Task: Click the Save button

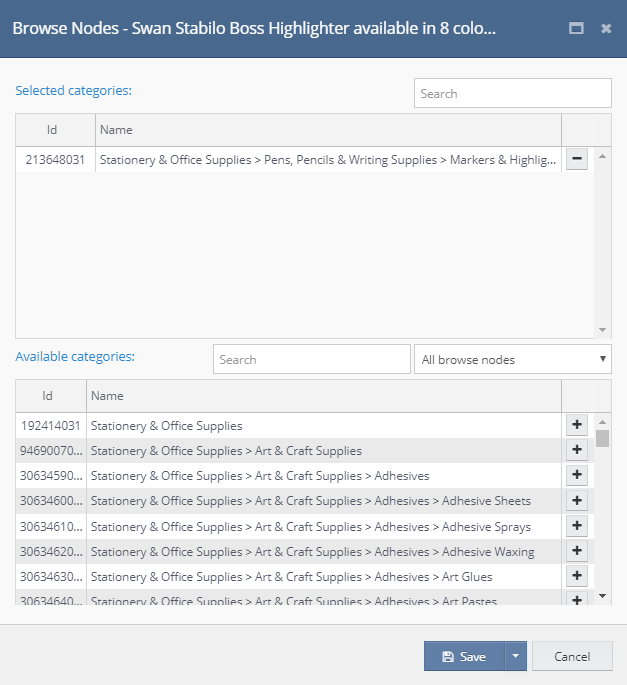Action: [464, 656]
